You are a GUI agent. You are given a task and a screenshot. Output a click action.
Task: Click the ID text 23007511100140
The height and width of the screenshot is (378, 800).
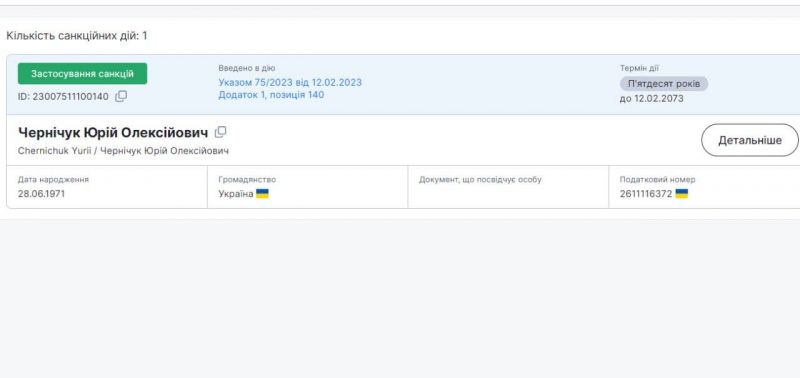[70, 96]
